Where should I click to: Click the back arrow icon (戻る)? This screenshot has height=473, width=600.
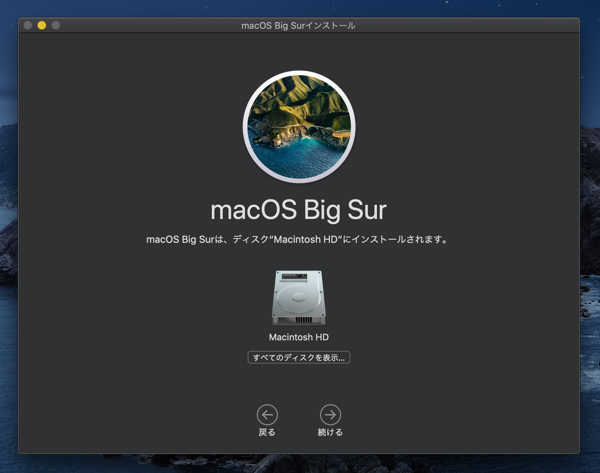[x=267, y=414]
